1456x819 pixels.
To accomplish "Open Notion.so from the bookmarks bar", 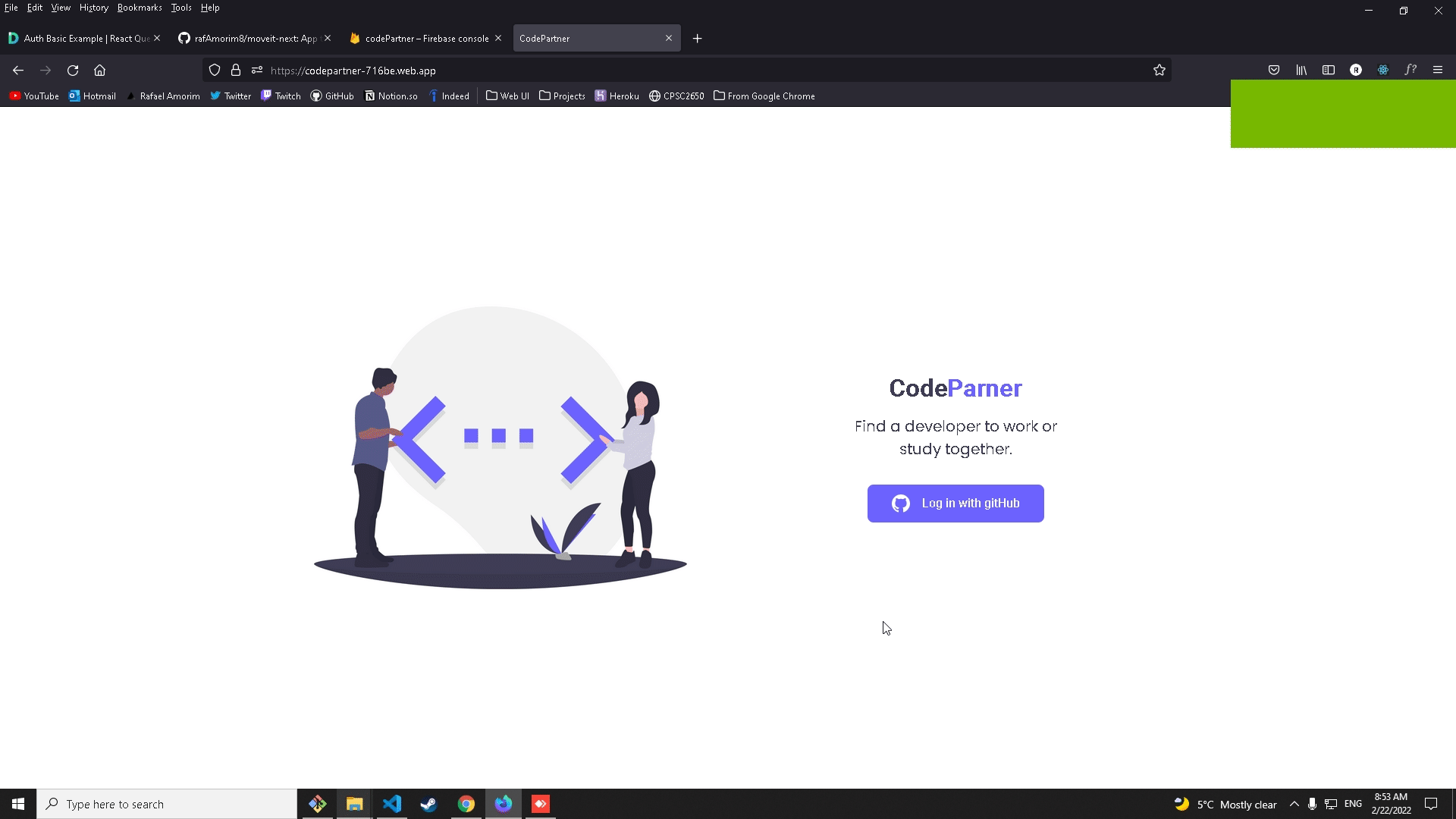I will tap(391, 96).
